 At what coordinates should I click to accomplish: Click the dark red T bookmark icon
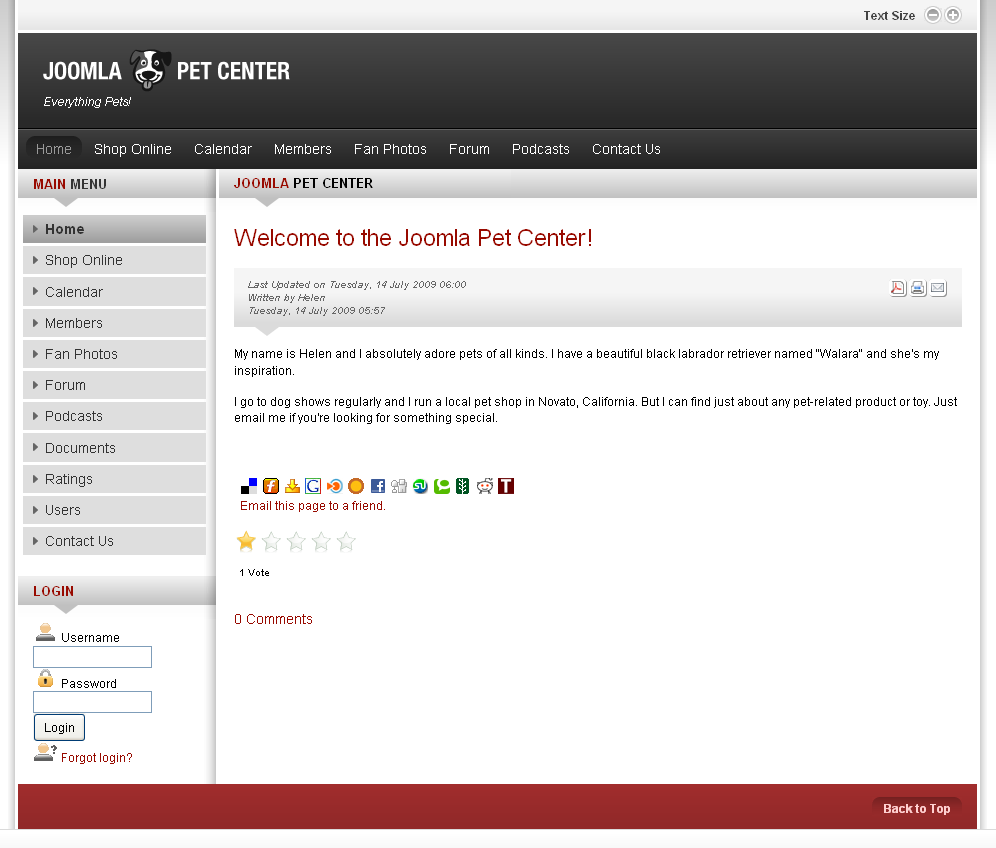(x=506, y=486)
